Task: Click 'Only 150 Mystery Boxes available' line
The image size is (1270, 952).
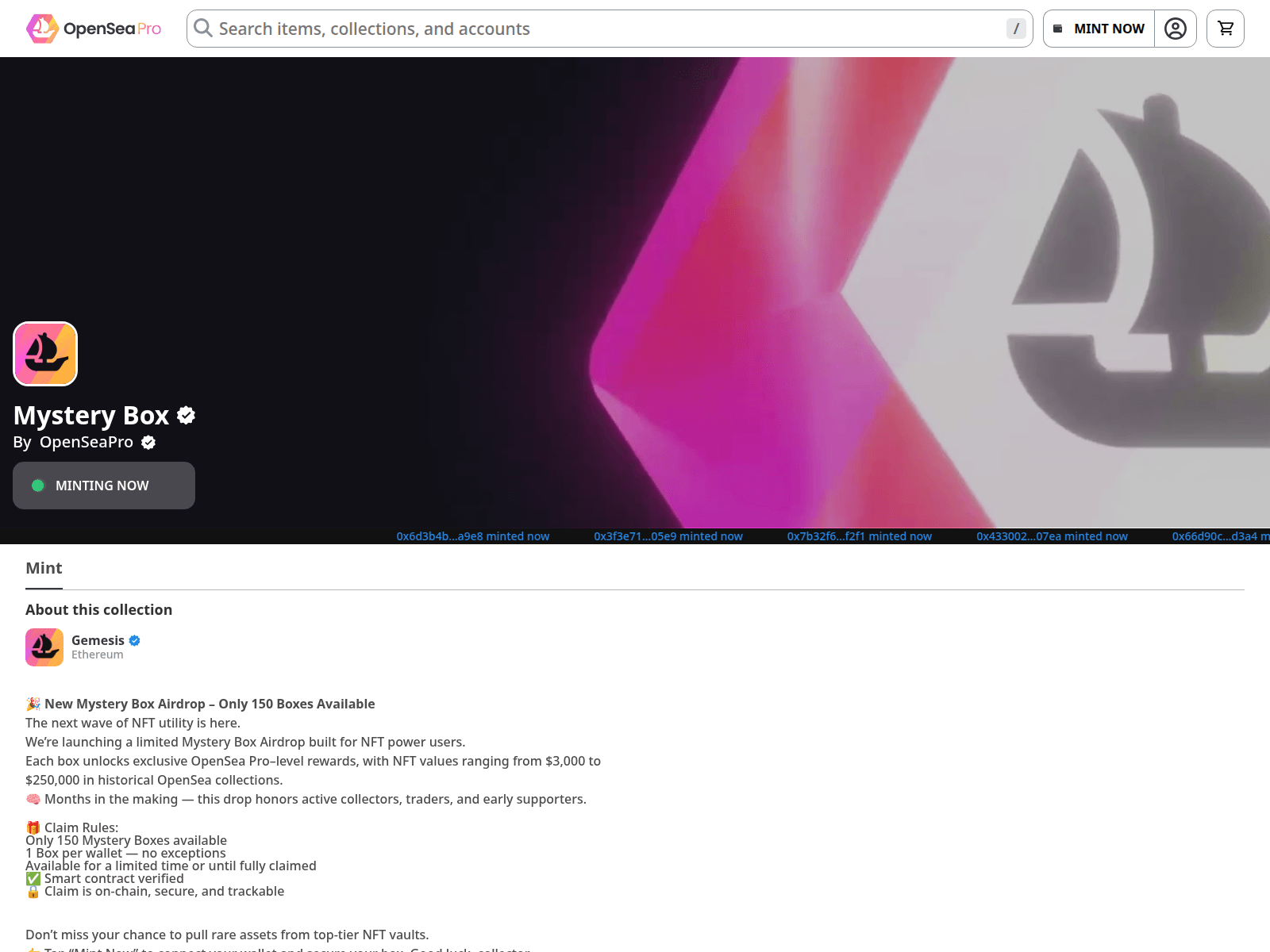Action: [126, 840]
